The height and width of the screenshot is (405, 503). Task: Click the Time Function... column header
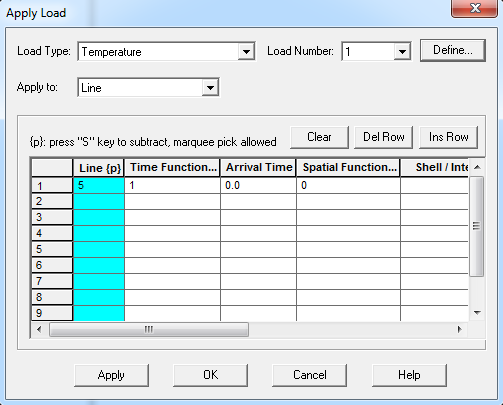click(172, 168)
